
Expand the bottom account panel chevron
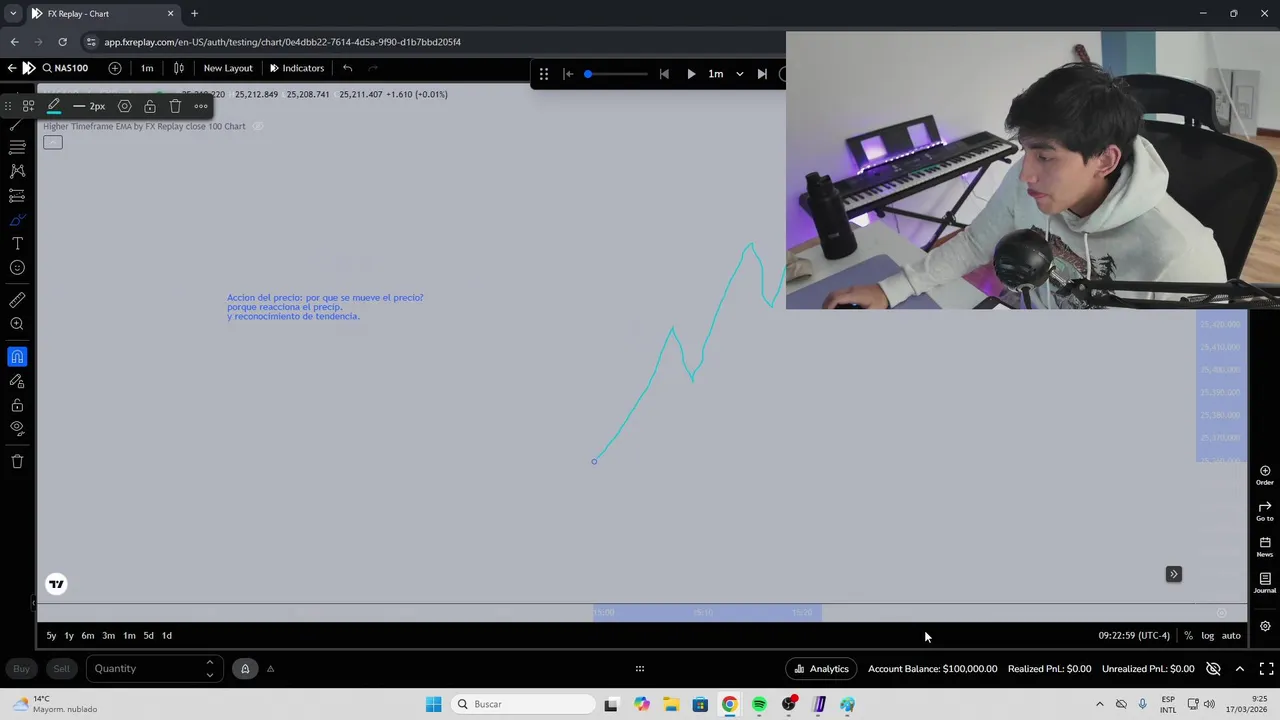pos(1240,668)
